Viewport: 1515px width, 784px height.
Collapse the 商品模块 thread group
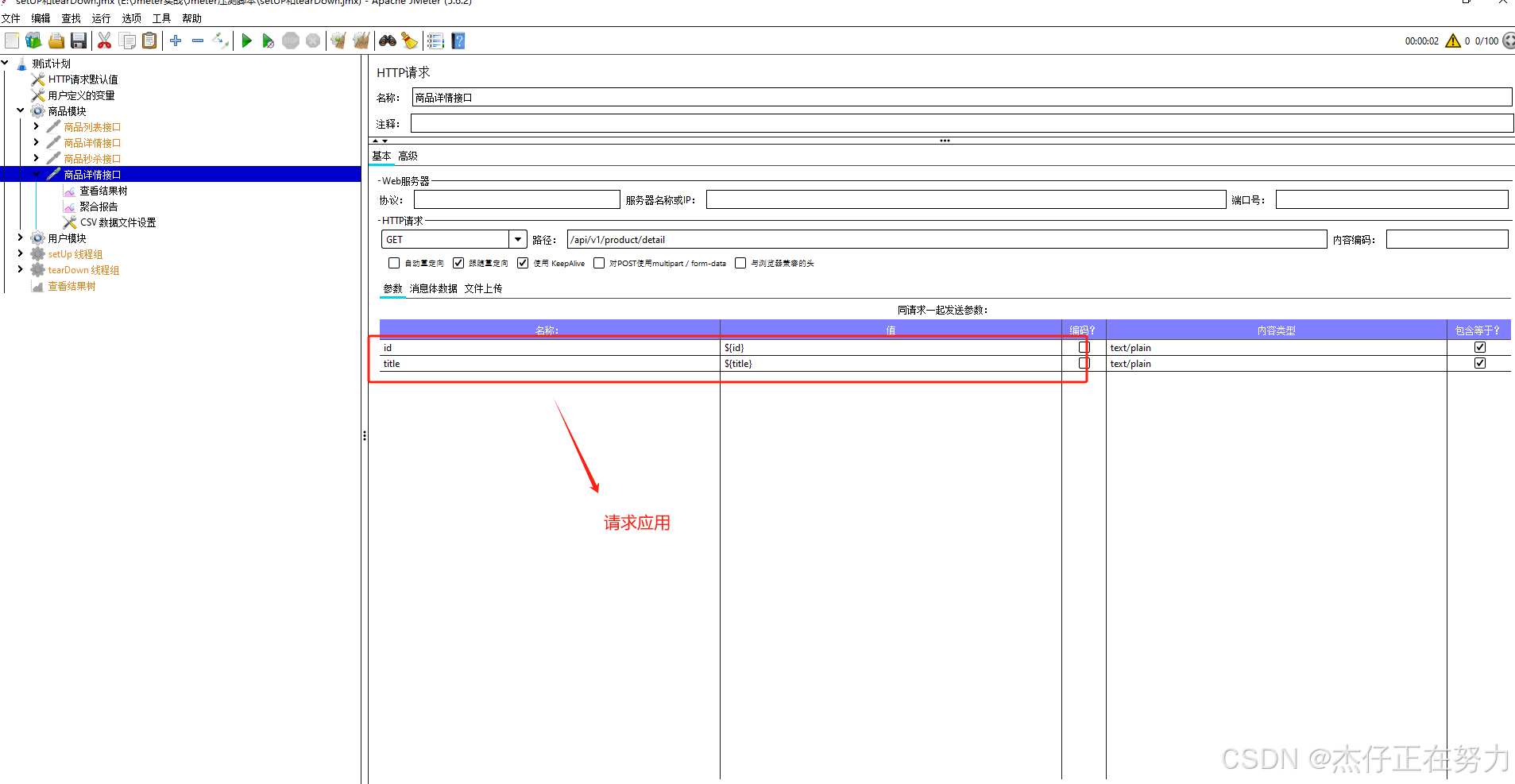pos(20,110)
